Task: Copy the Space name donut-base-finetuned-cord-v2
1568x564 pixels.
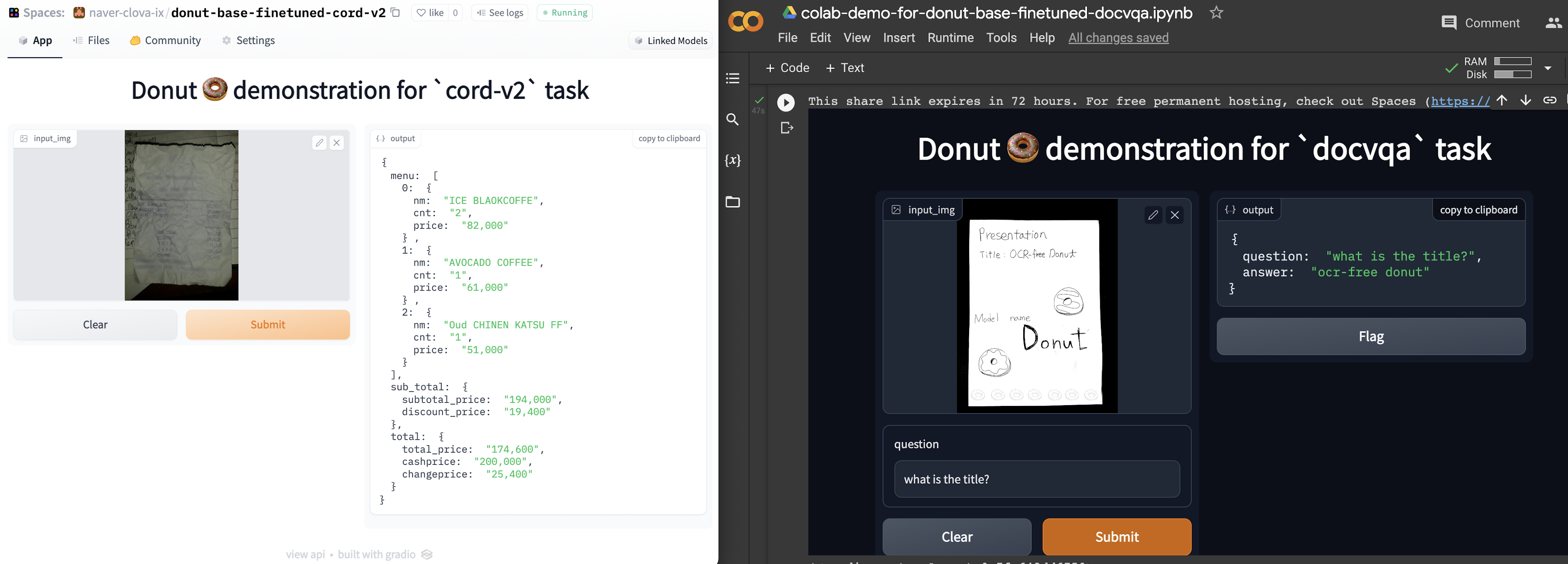Action: coord(395,12)
